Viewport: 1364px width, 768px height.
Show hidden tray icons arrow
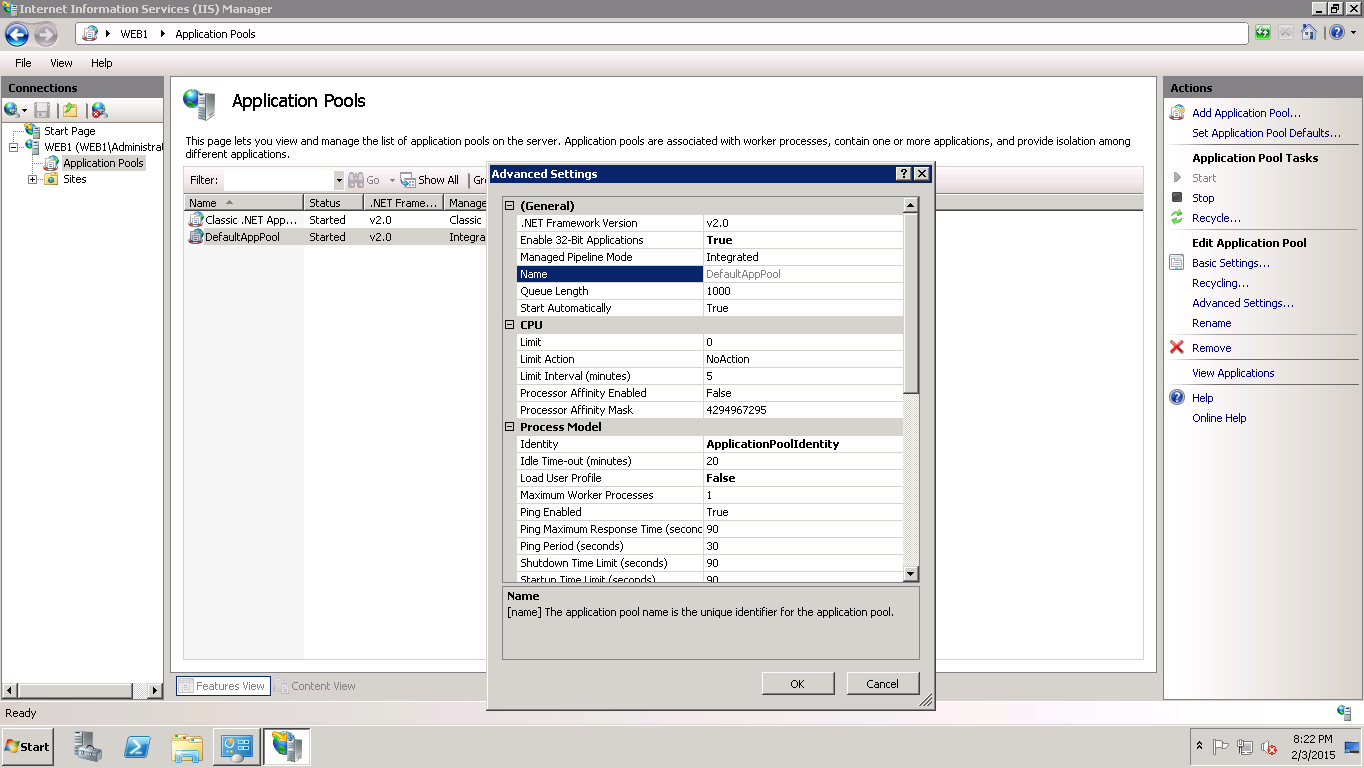1199,746
